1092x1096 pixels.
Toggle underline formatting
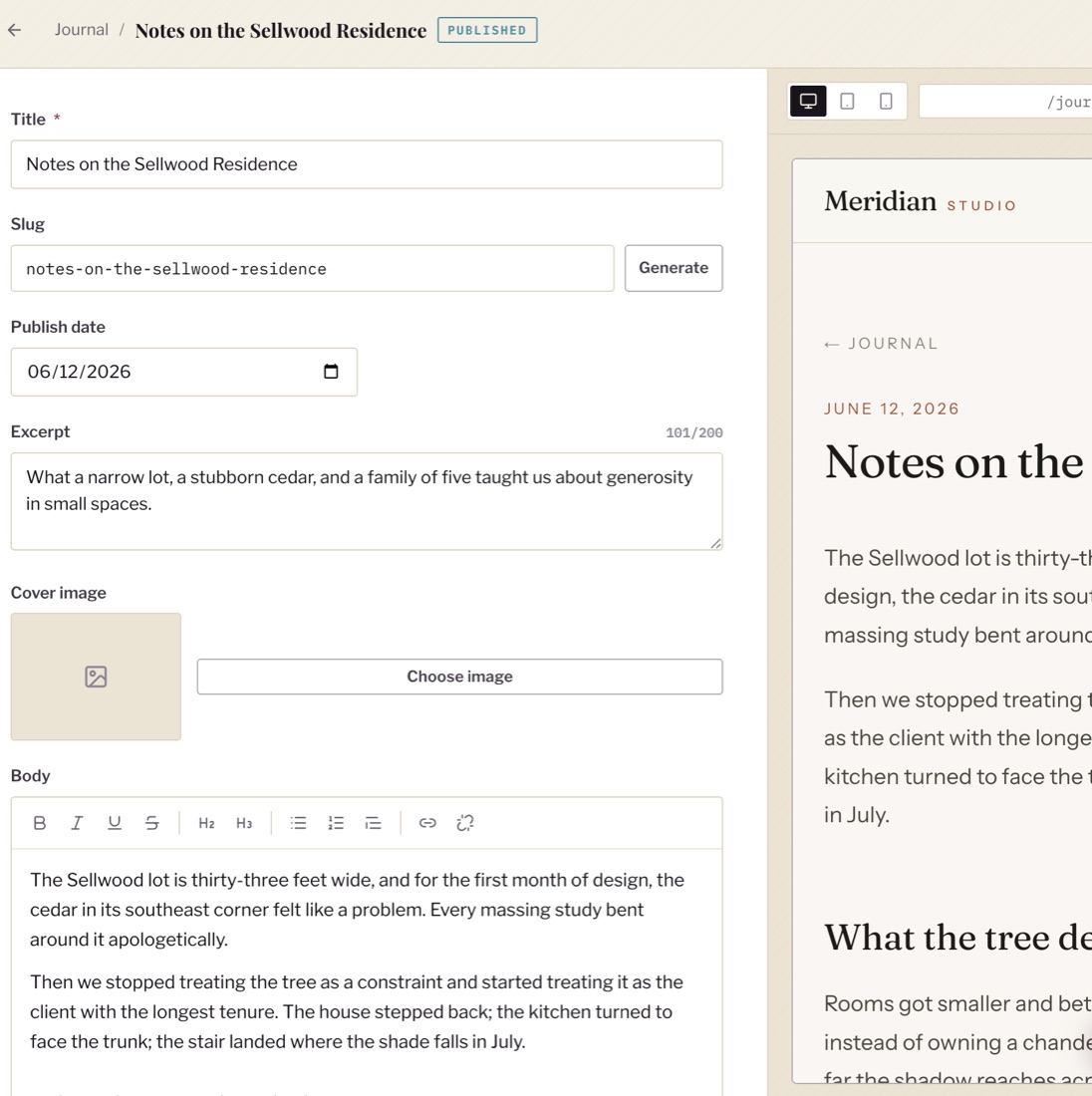pyautogui.click(x=115, y=823)
